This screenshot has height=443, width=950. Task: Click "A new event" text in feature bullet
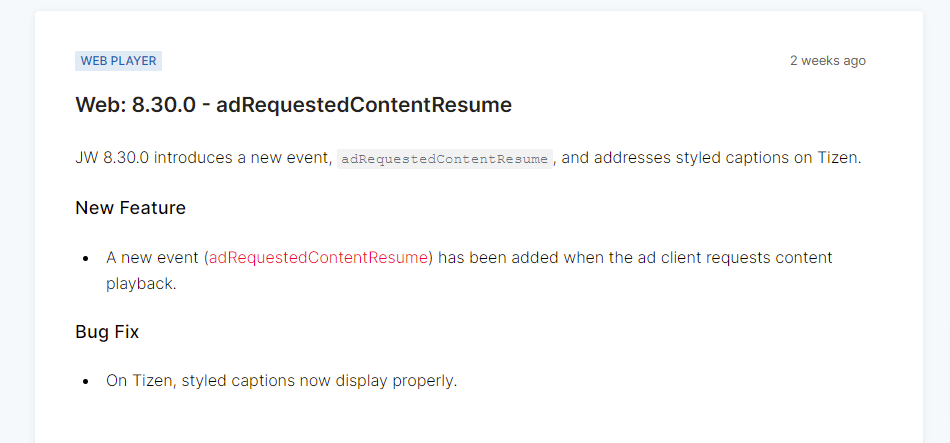(152, 258)
